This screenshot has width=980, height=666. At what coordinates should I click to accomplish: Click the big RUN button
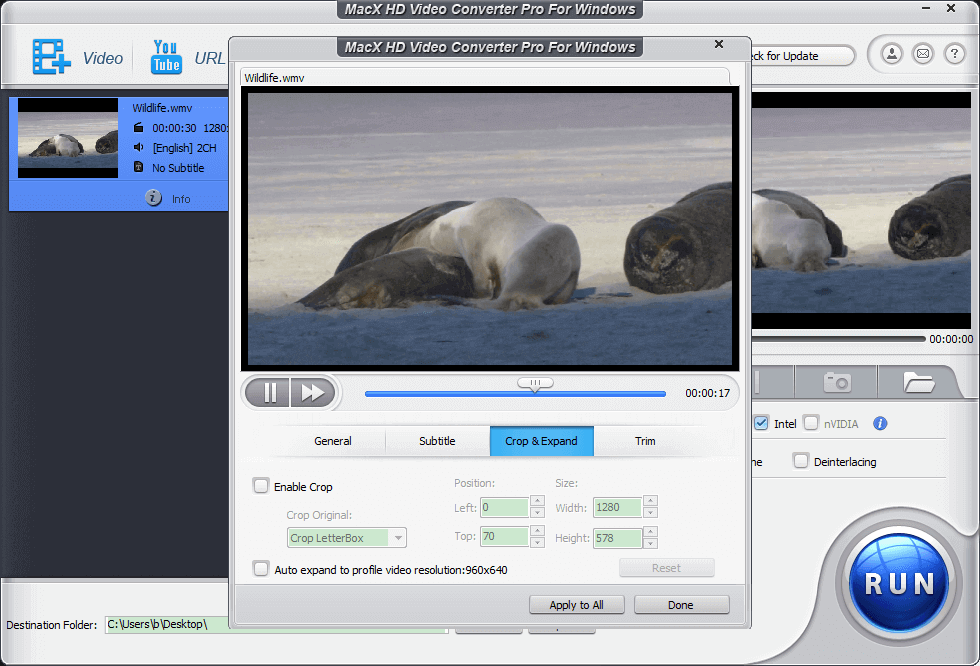coord(899,584)
